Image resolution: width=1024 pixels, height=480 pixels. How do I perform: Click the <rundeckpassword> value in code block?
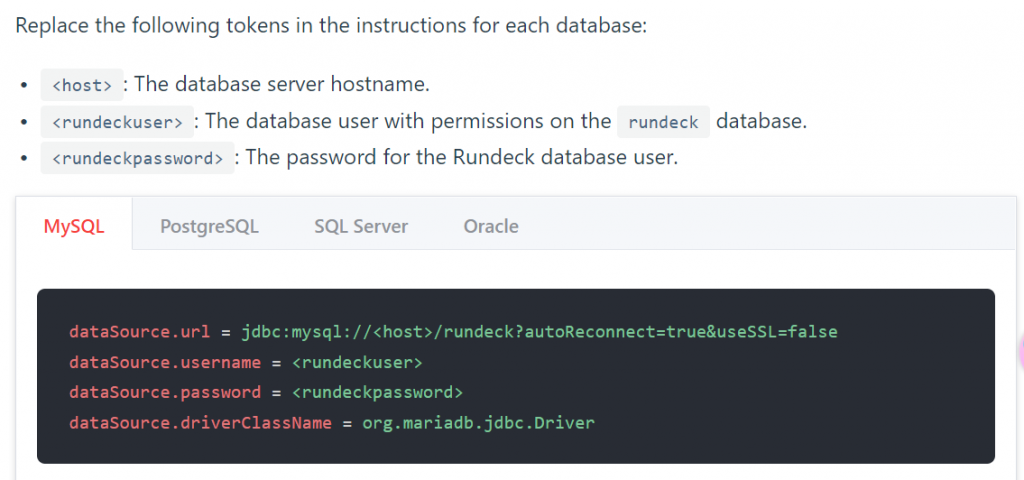(377, 392)
